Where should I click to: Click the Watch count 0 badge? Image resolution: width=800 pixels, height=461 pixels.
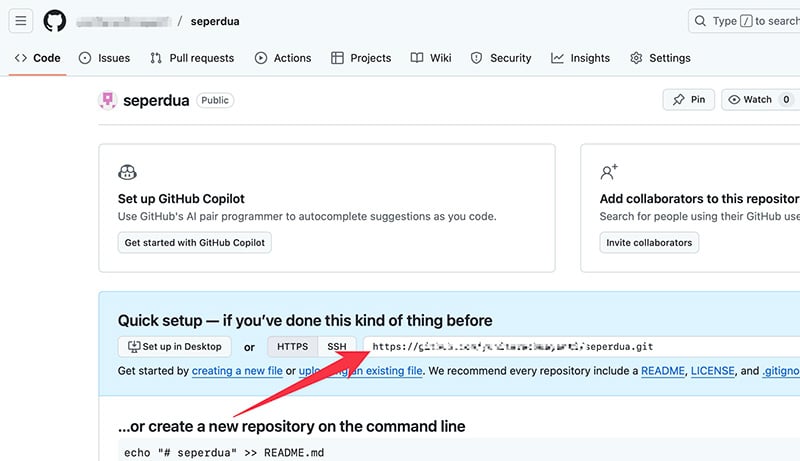tap(786, 99)
